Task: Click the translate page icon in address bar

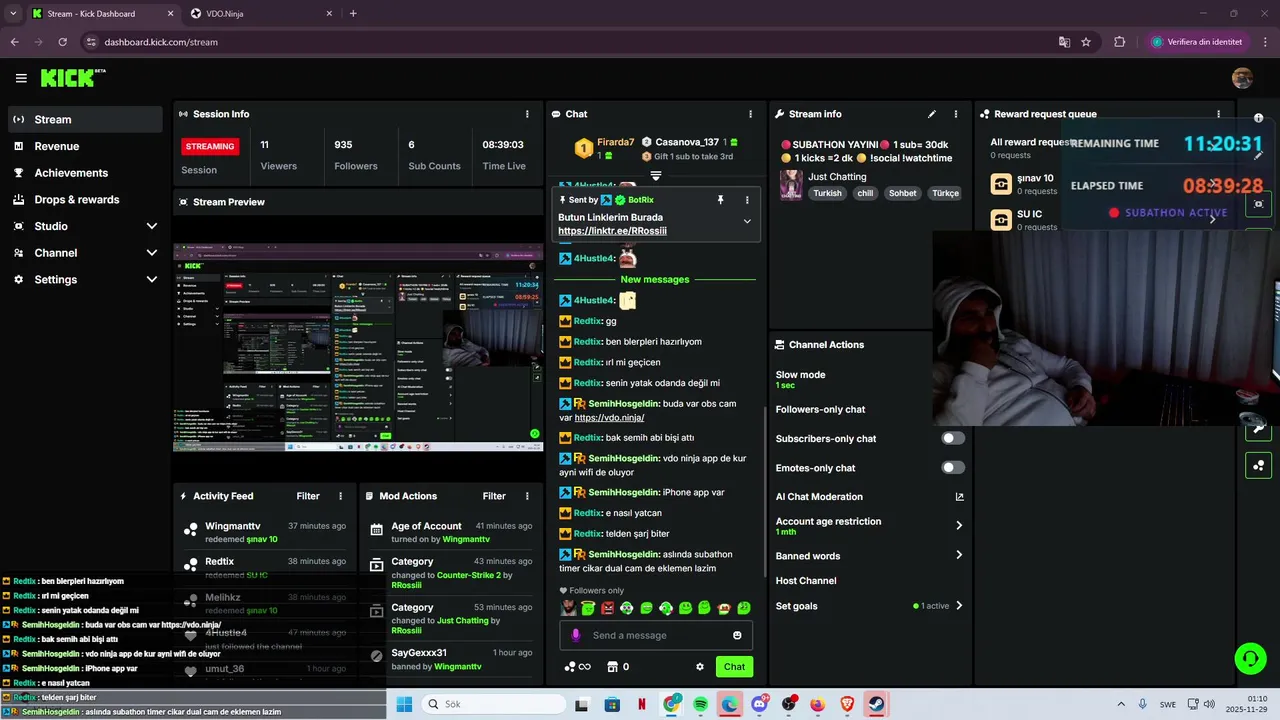Action: [1064, 42]
